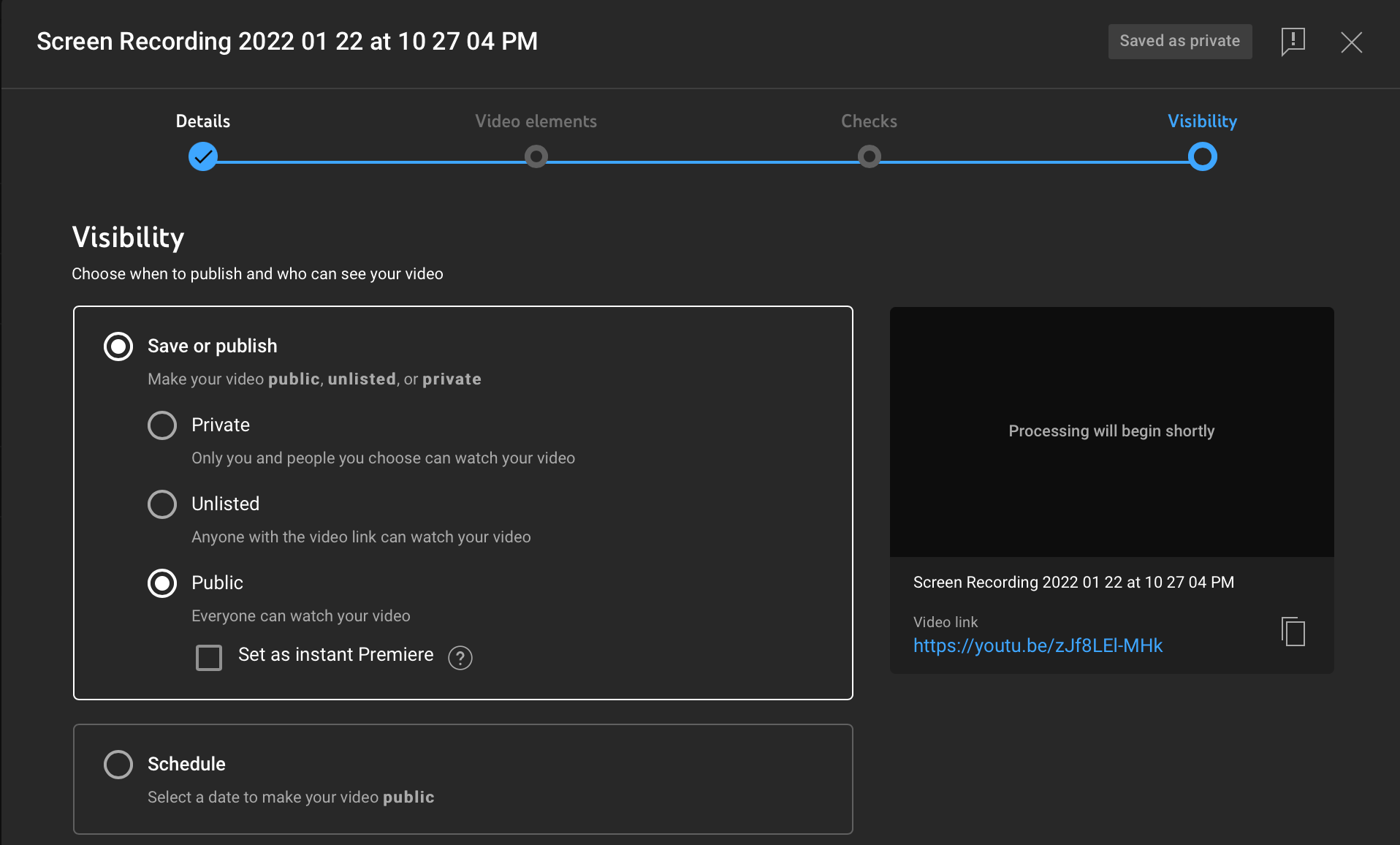
Task: Open the send feedback icon
Action: [x=1292, y=42]
